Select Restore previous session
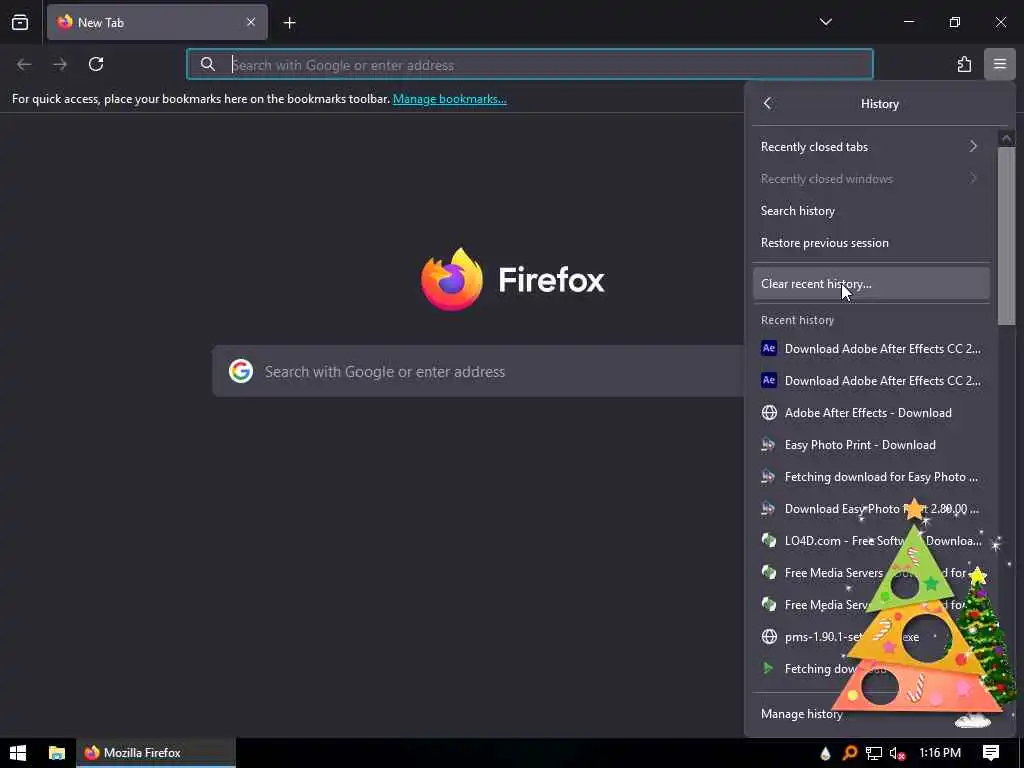Screen dimensions: 1024x768 pyautogui.click(x=871, y=242)
